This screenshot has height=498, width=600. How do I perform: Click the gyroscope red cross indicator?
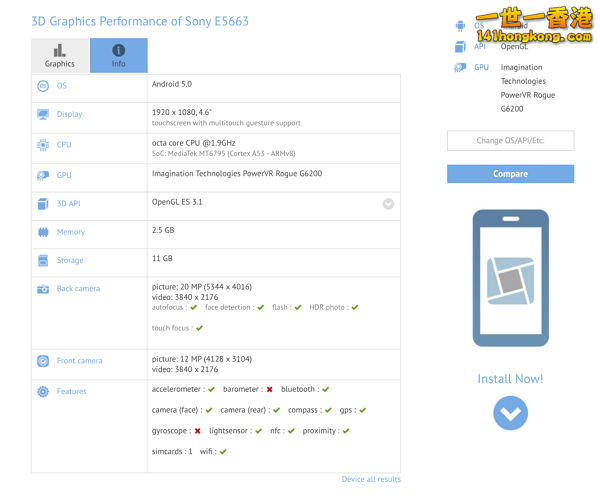coord(198,431)
